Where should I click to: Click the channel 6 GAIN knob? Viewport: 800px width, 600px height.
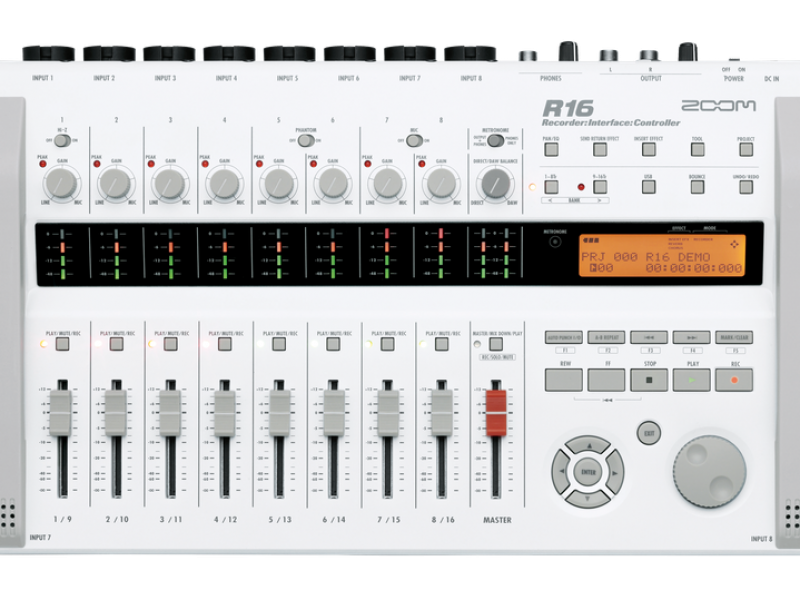pos(333,183)
